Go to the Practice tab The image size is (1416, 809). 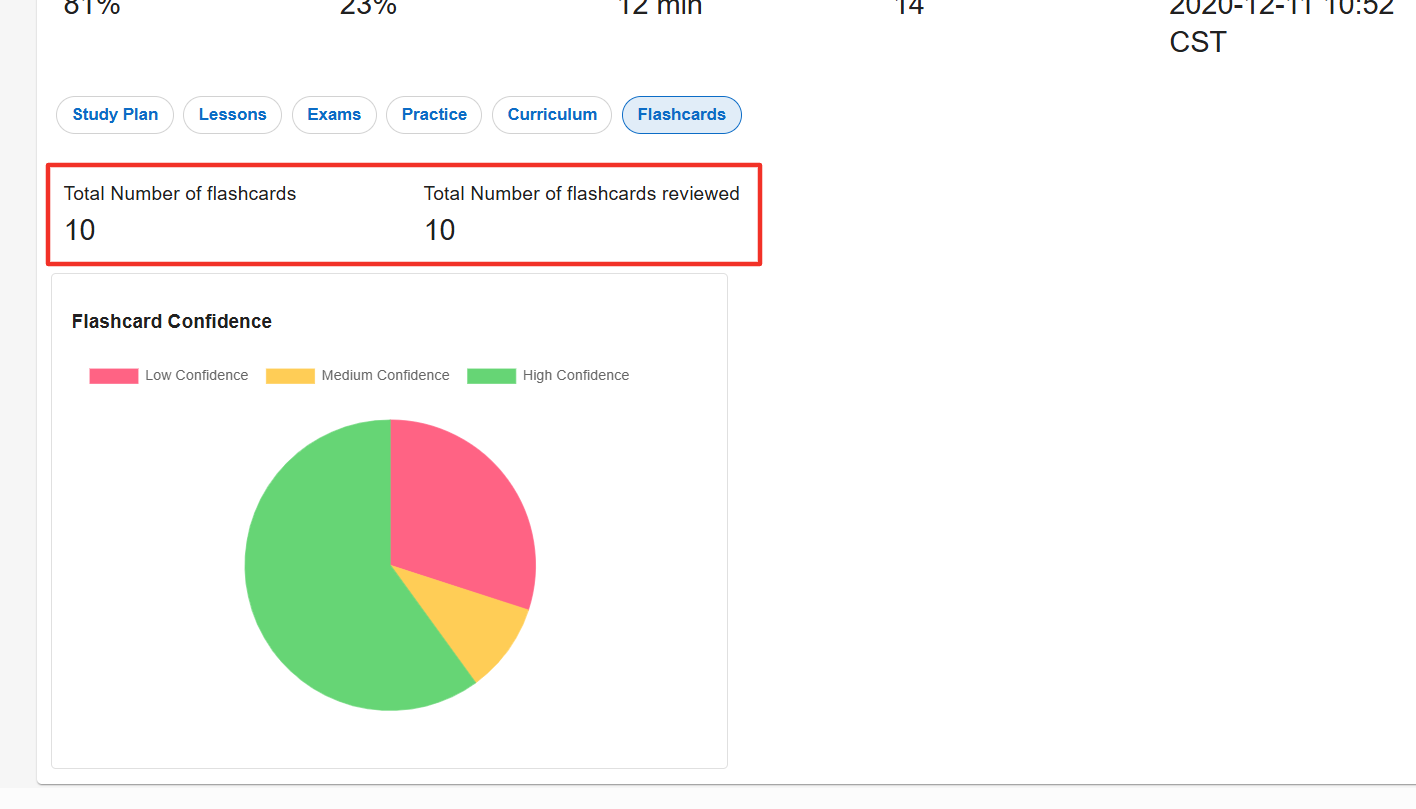click(434, 115)
